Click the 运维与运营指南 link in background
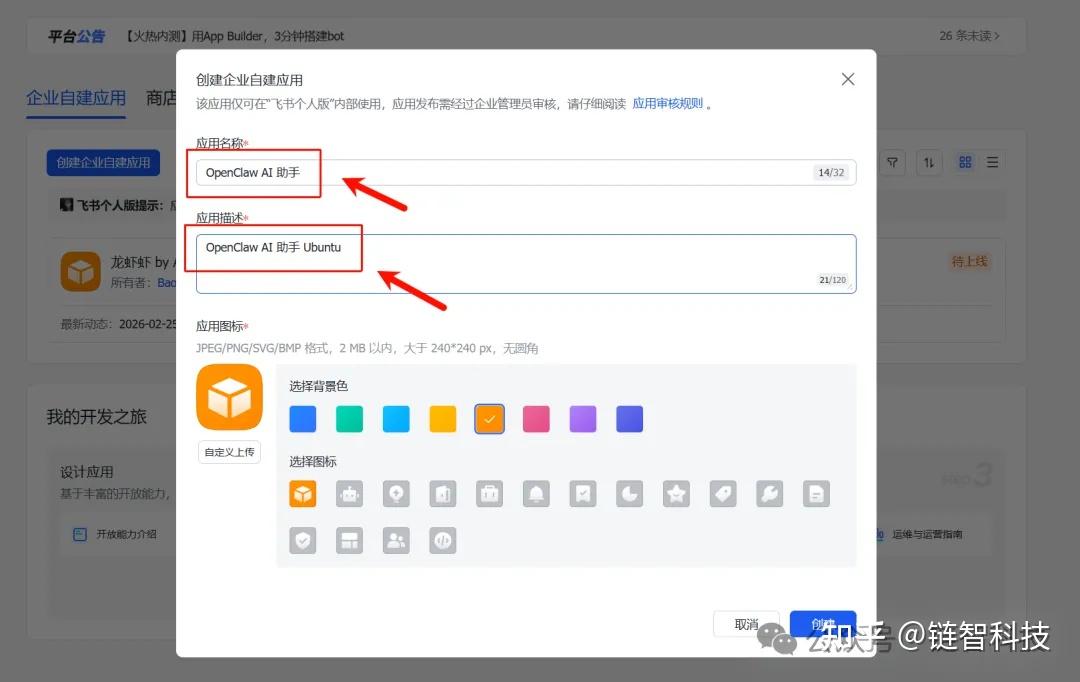 [927, 535]
